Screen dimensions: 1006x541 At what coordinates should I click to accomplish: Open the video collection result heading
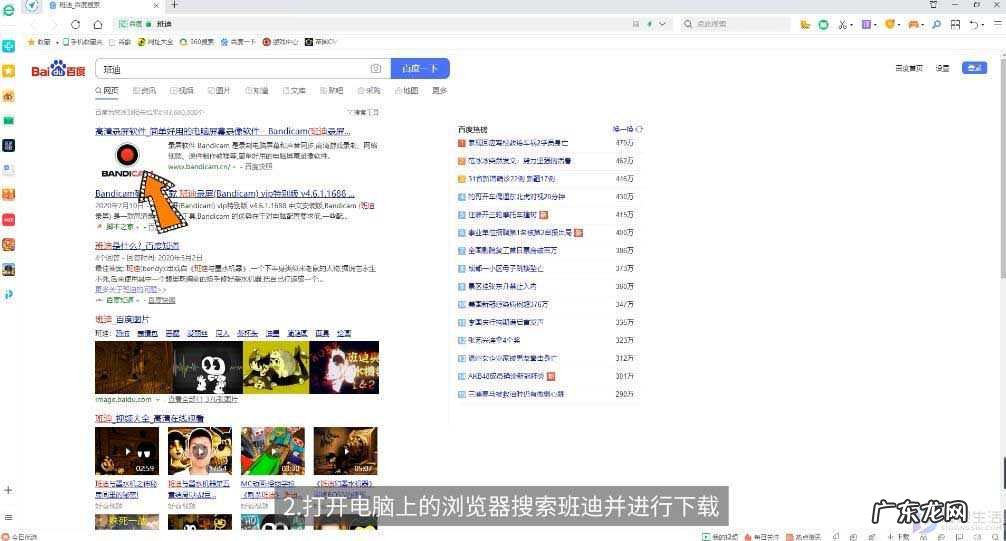pos(149,418)
